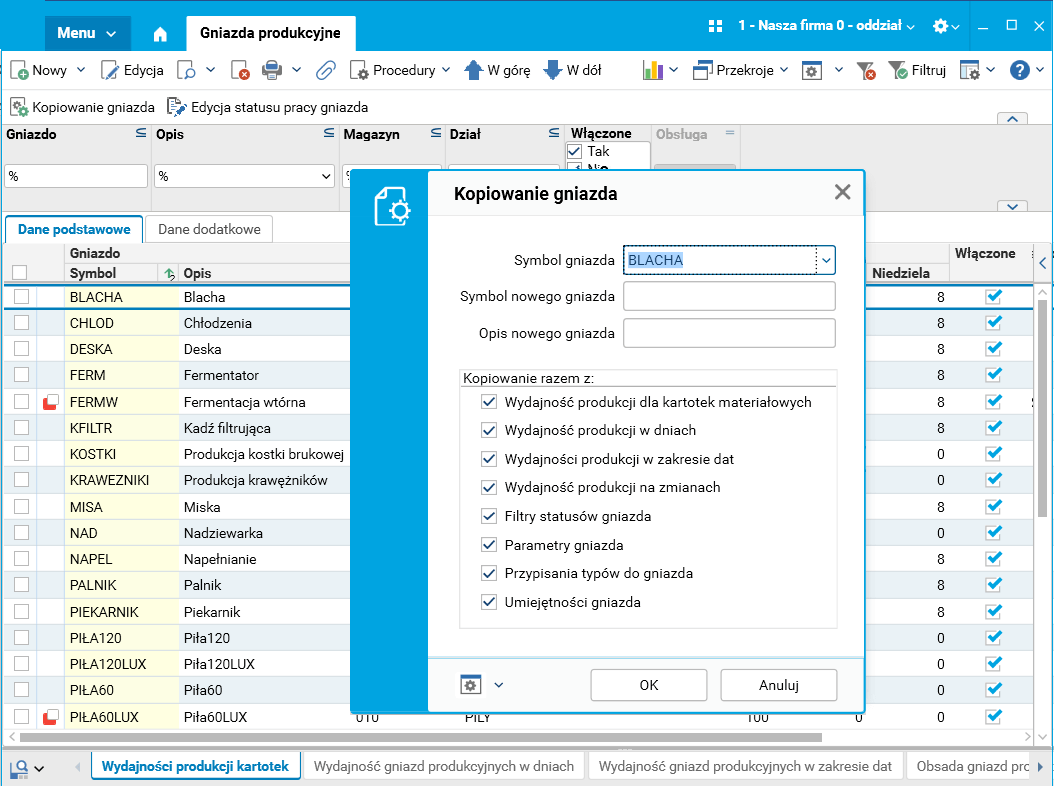
Task: Uncheck Przypisania typów do gniazda
Action: coord(489,574)
